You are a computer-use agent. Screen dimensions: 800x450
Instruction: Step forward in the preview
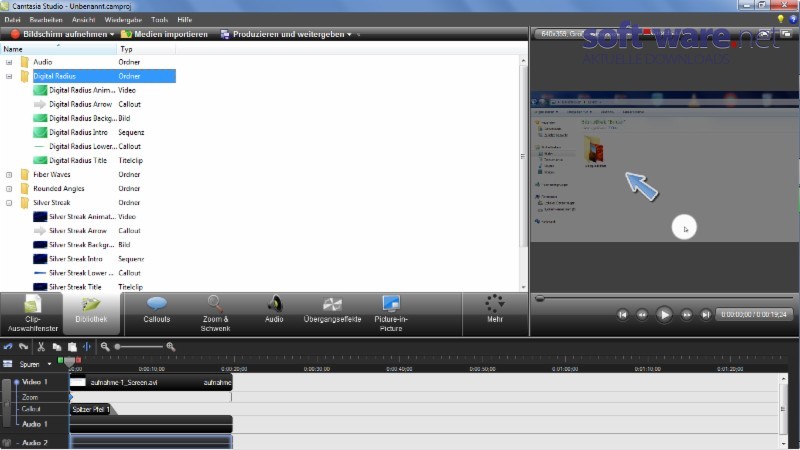coord(686,315)
